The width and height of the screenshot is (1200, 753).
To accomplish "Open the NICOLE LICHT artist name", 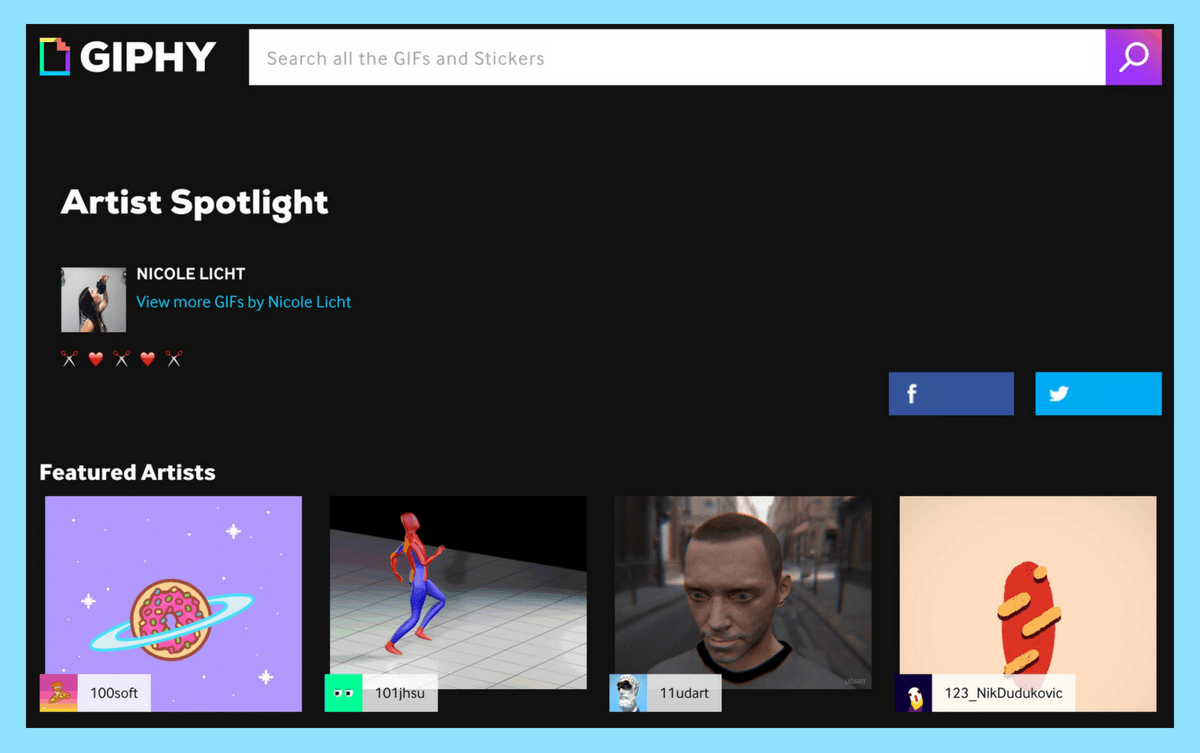I will tap(191, 274).
